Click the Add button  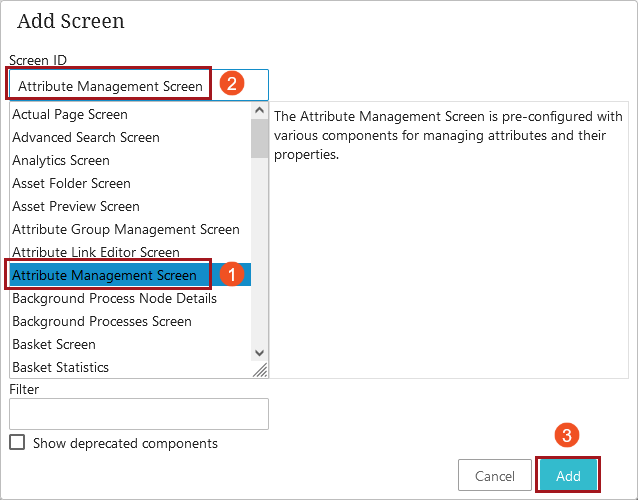click(568, 475)
